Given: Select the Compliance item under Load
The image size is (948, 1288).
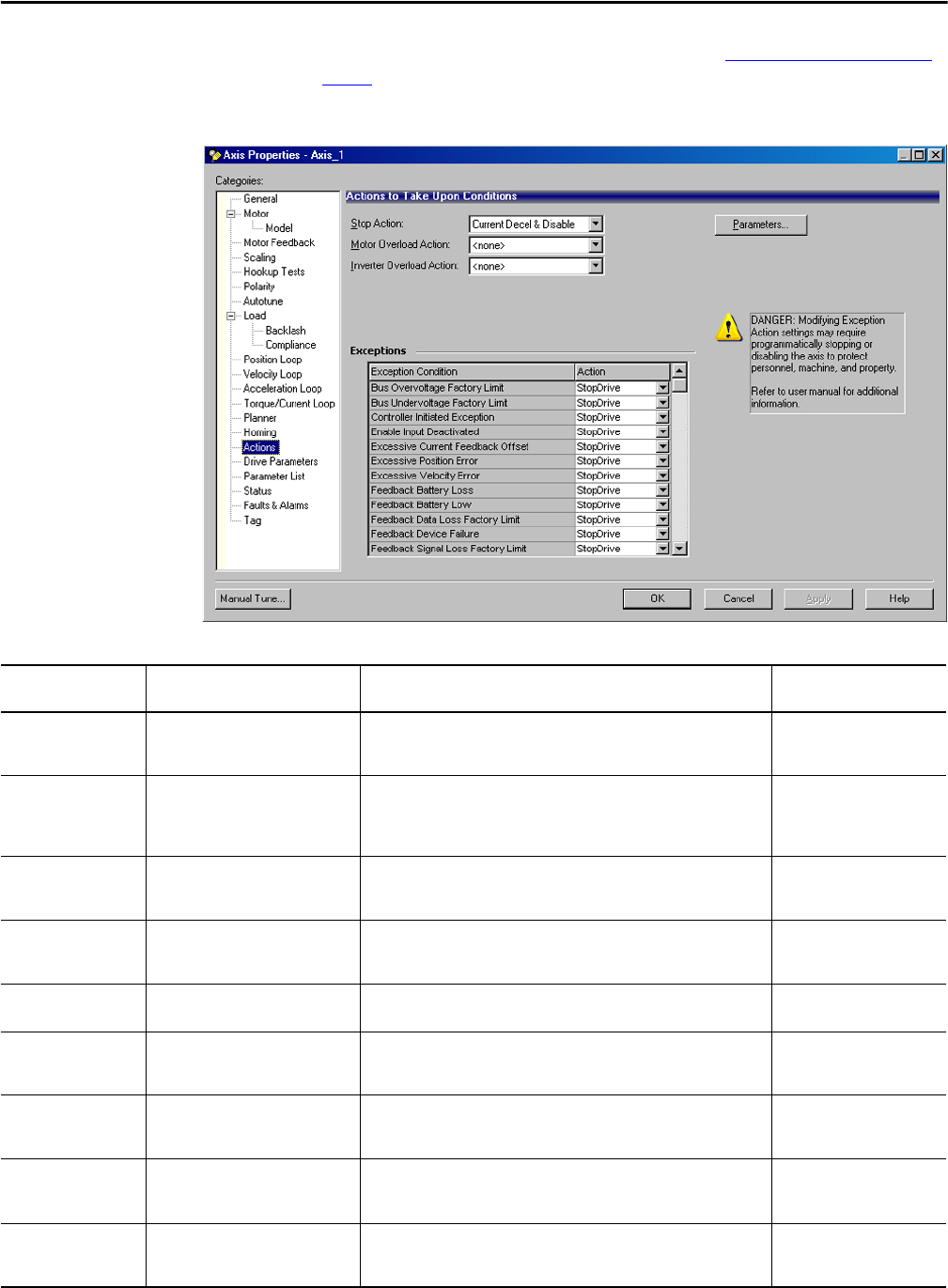Looking at the screenshot, I should pos(290,345).
